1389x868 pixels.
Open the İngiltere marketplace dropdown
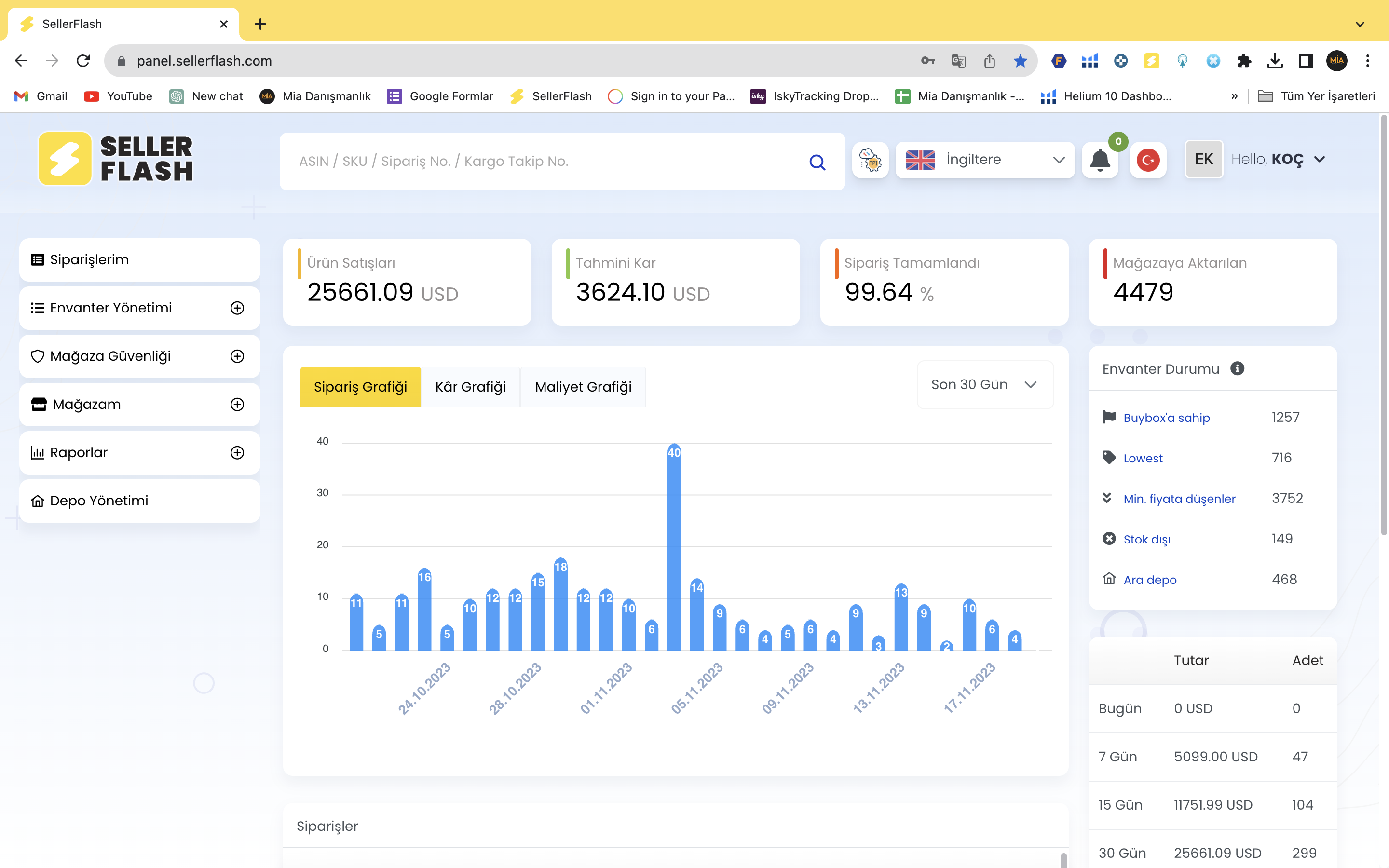click(985, 160)
